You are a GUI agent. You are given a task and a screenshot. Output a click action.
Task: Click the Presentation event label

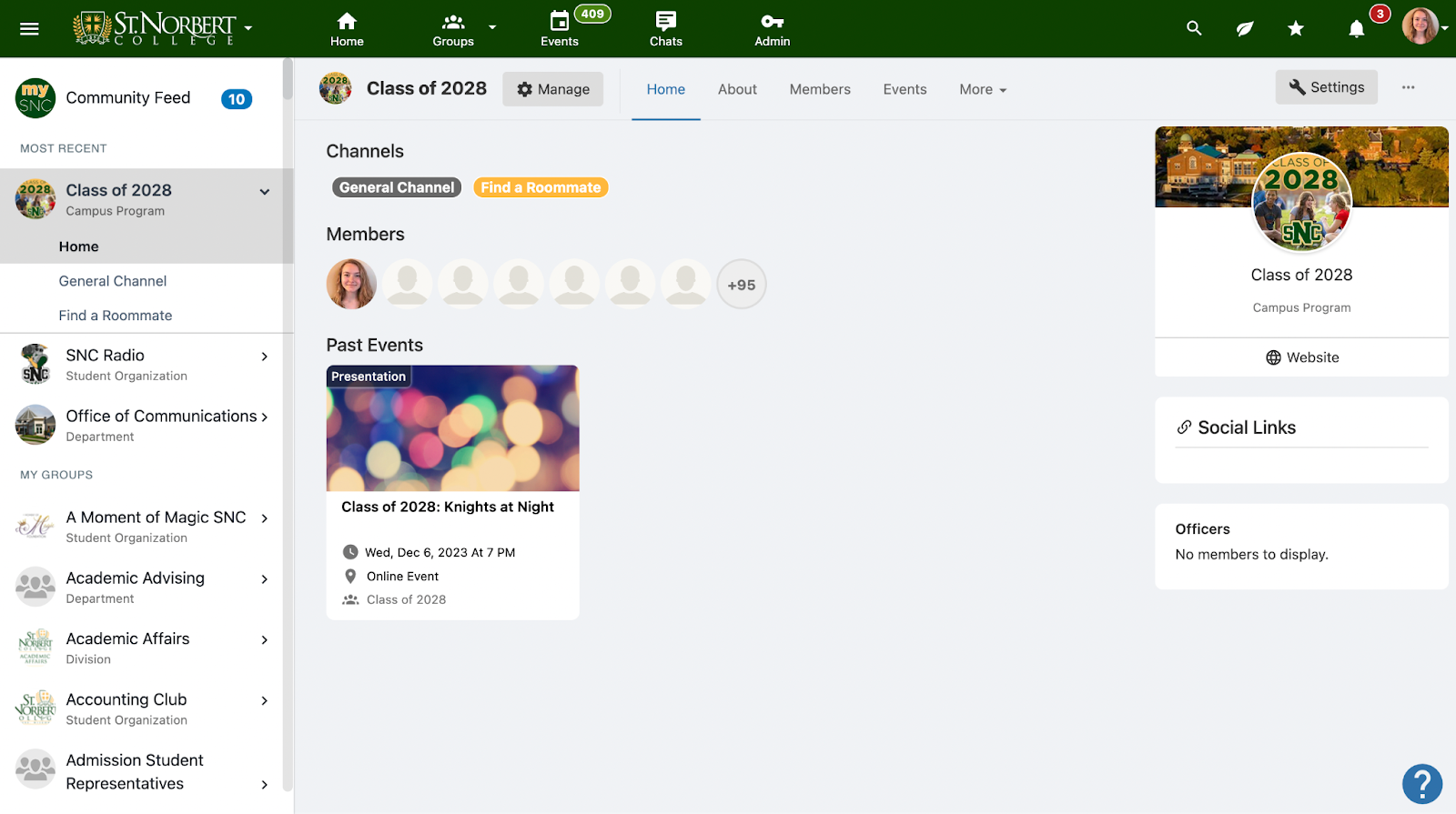pos(369,377)
